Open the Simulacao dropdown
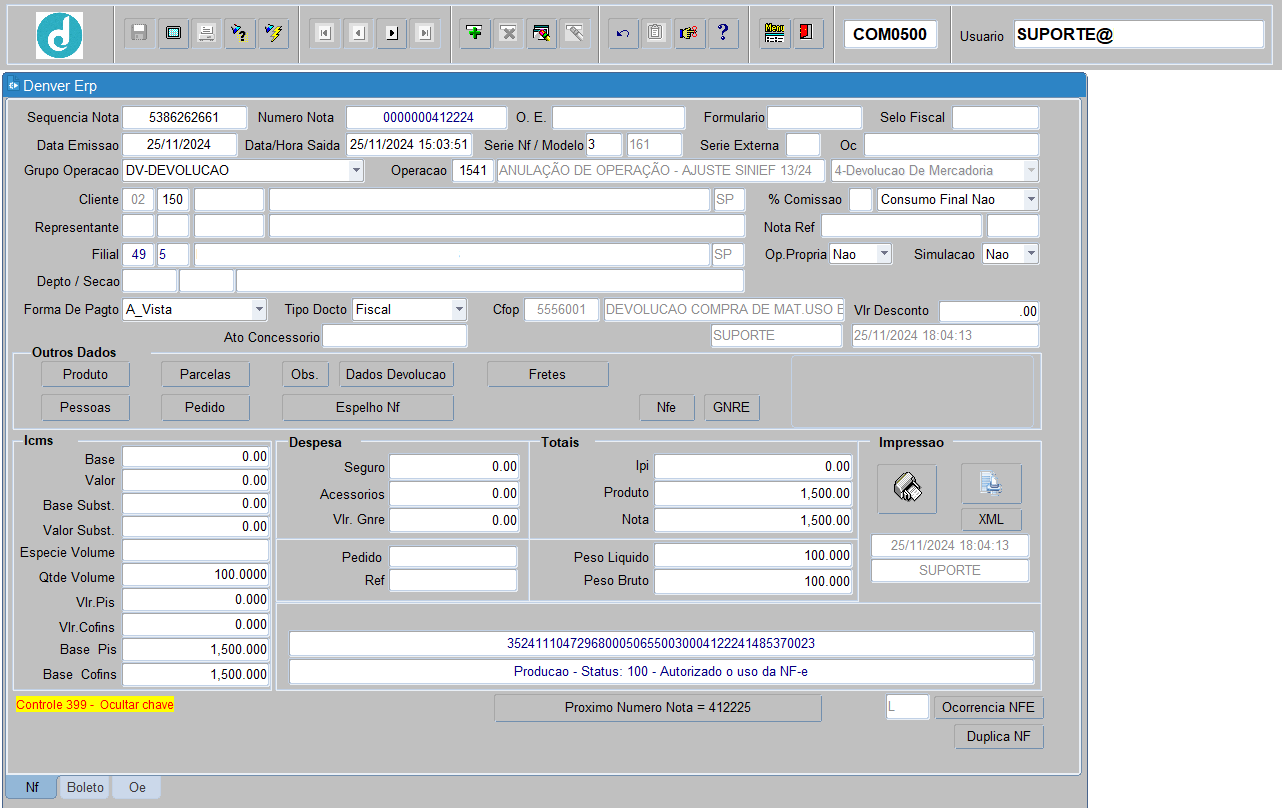 coord(1030,255)
